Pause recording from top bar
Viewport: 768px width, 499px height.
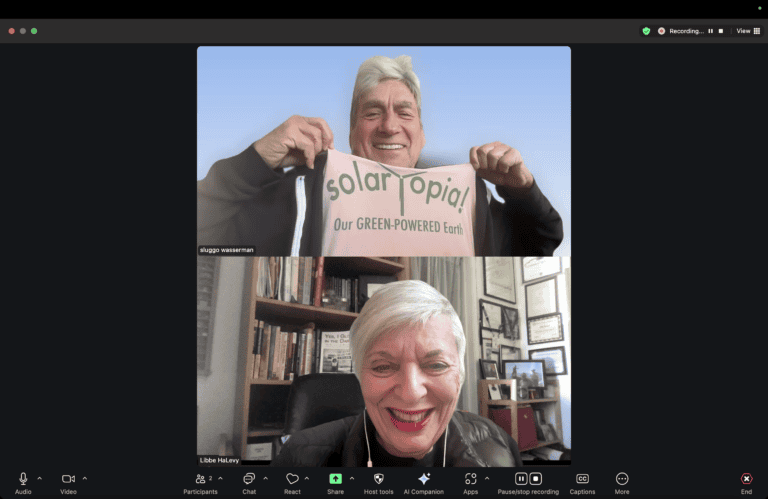[x=710, y=31]
